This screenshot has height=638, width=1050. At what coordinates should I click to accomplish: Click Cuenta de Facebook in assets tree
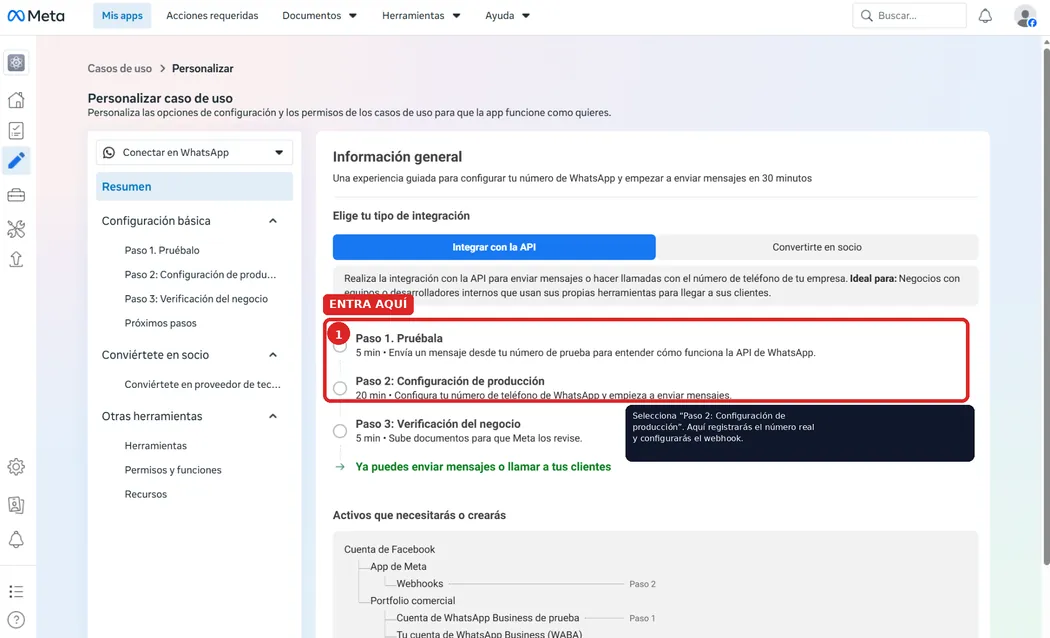390,549
